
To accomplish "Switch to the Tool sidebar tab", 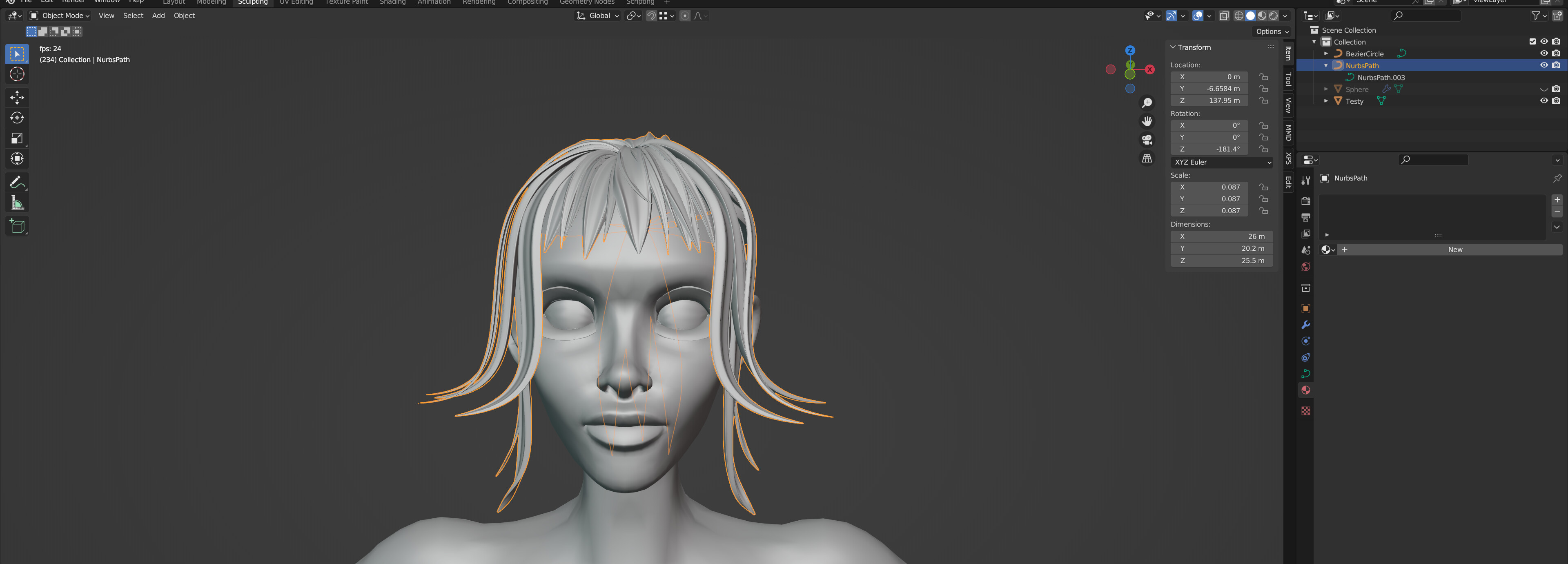I will click(1288, 80).
